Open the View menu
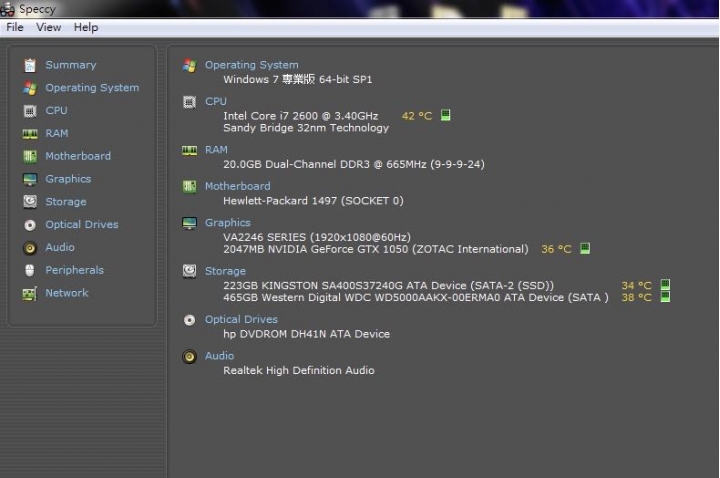 point(48,28)
